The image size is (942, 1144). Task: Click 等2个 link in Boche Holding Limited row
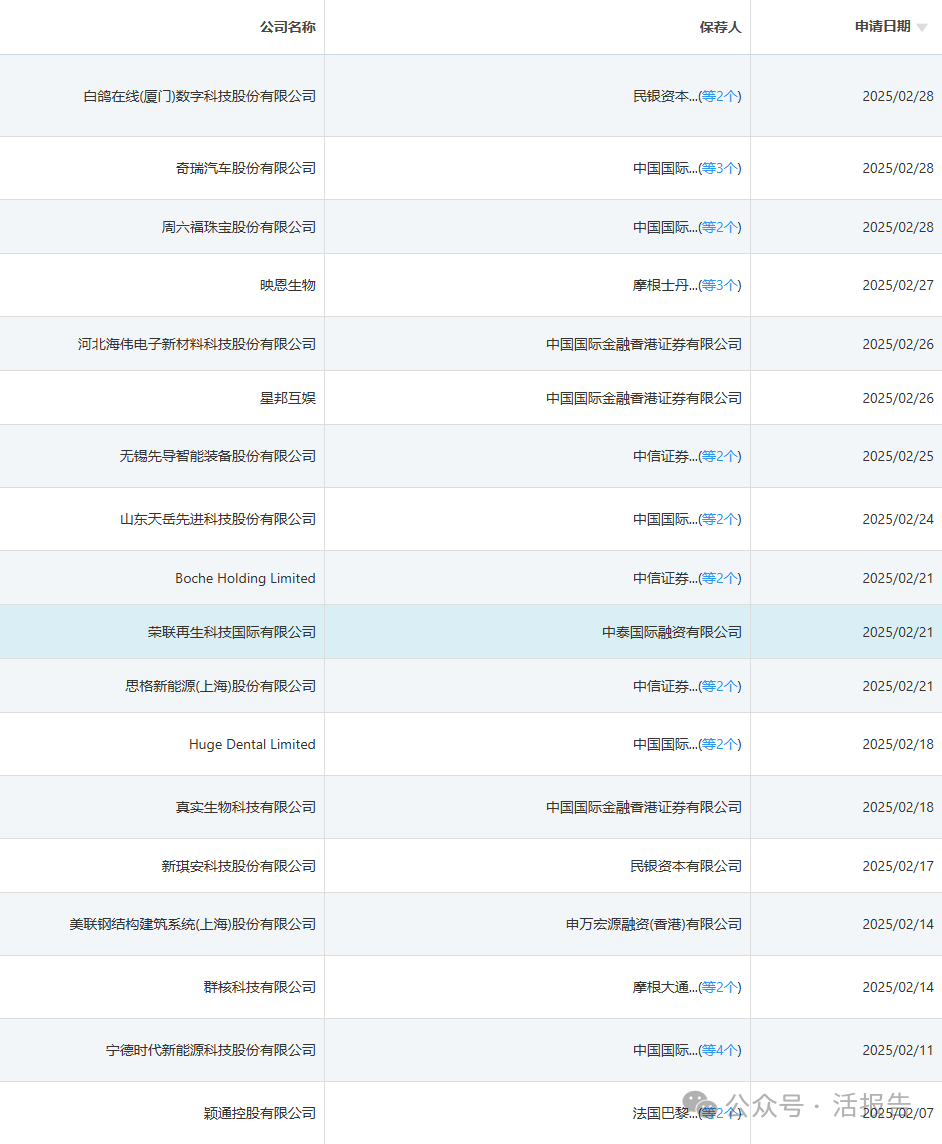[719, 578]
